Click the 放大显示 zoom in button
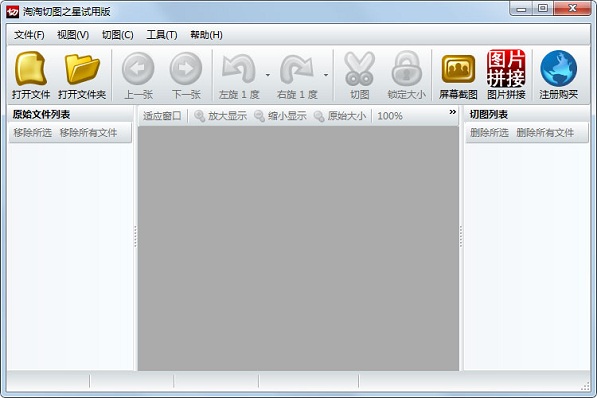597x398 pixels. tap(220, 116)
